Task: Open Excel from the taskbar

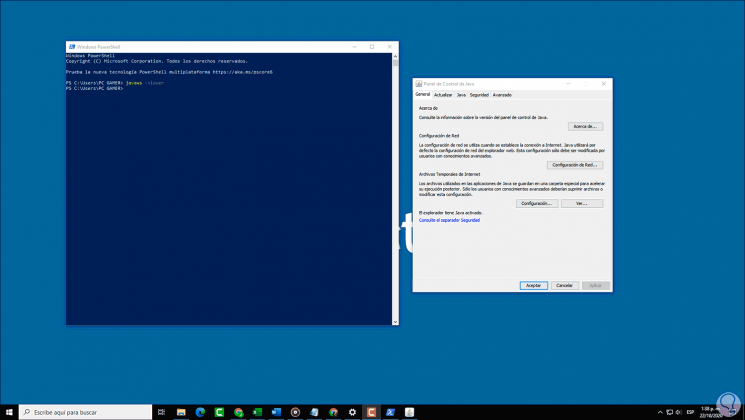Action: coord(257,412)
